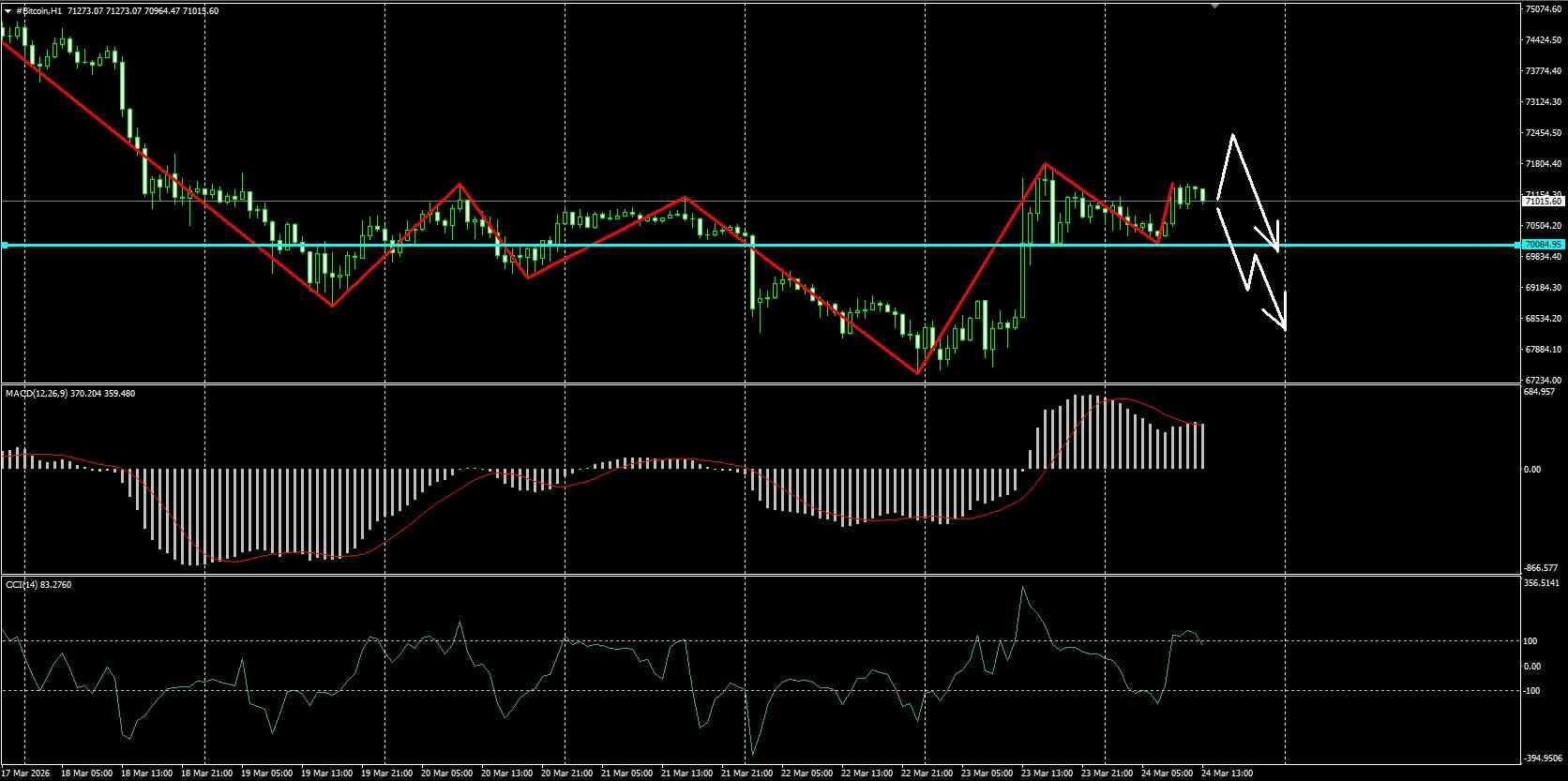Click the 68534.20 price scale value

1543,319
